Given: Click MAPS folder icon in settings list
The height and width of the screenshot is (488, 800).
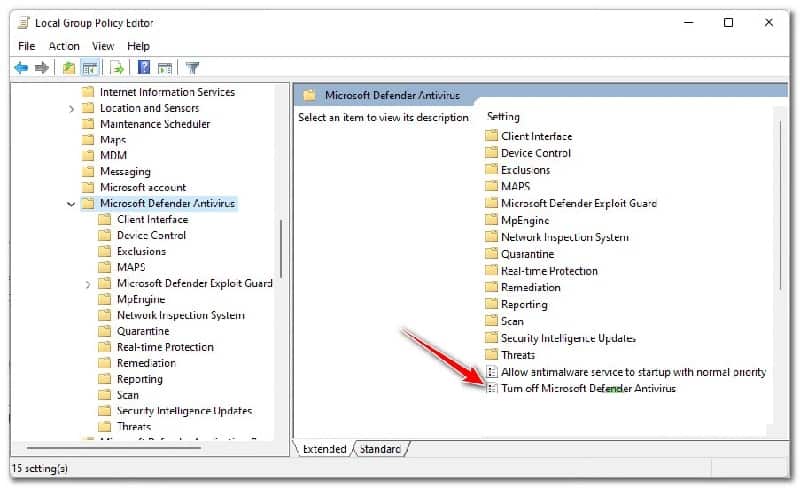Looking at the screenshot, I should click(x=491, y=186).
